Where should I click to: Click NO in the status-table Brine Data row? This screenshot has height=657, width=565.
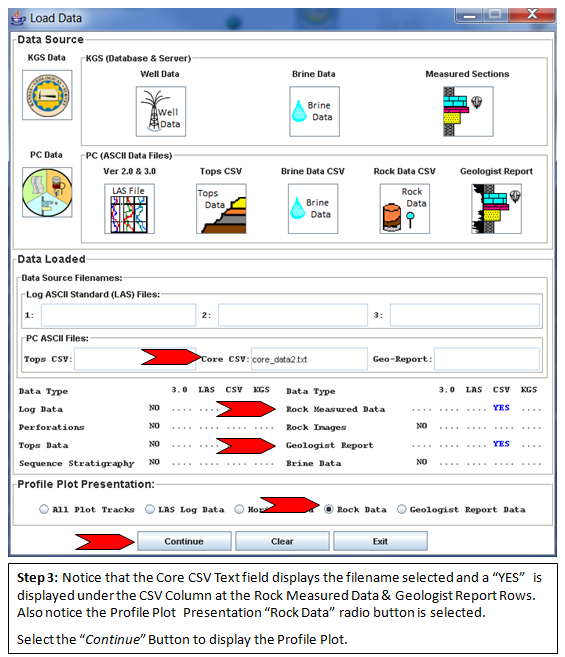click(x=422, y=462)
